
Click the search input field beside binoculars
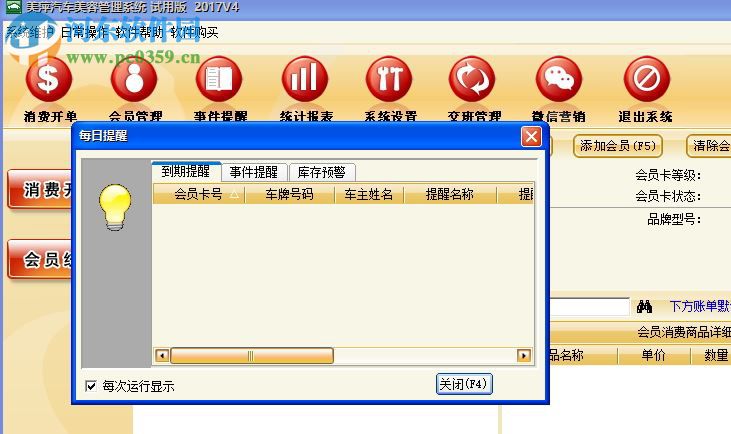pyautogui.click(x=590, y=306)
